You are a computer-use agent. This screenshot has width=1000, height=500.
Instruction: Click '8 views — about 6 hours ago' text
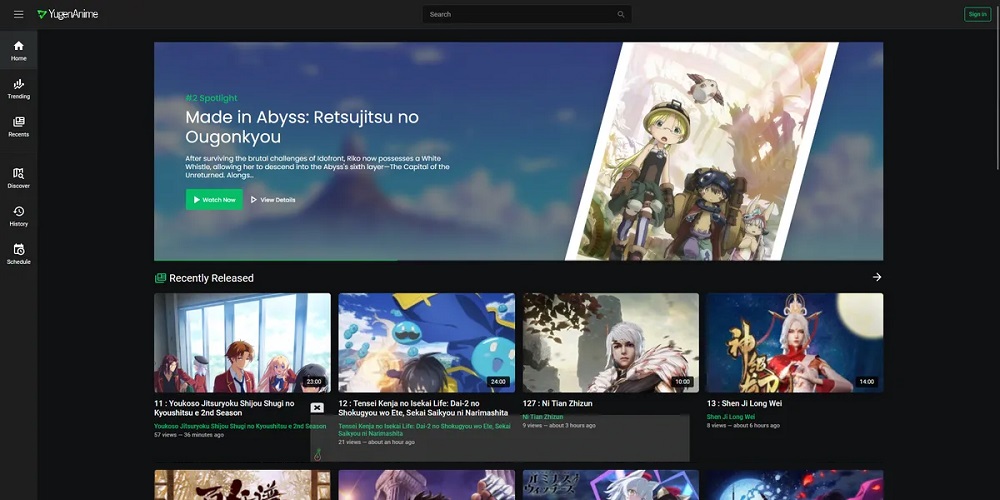coord(743,425)
